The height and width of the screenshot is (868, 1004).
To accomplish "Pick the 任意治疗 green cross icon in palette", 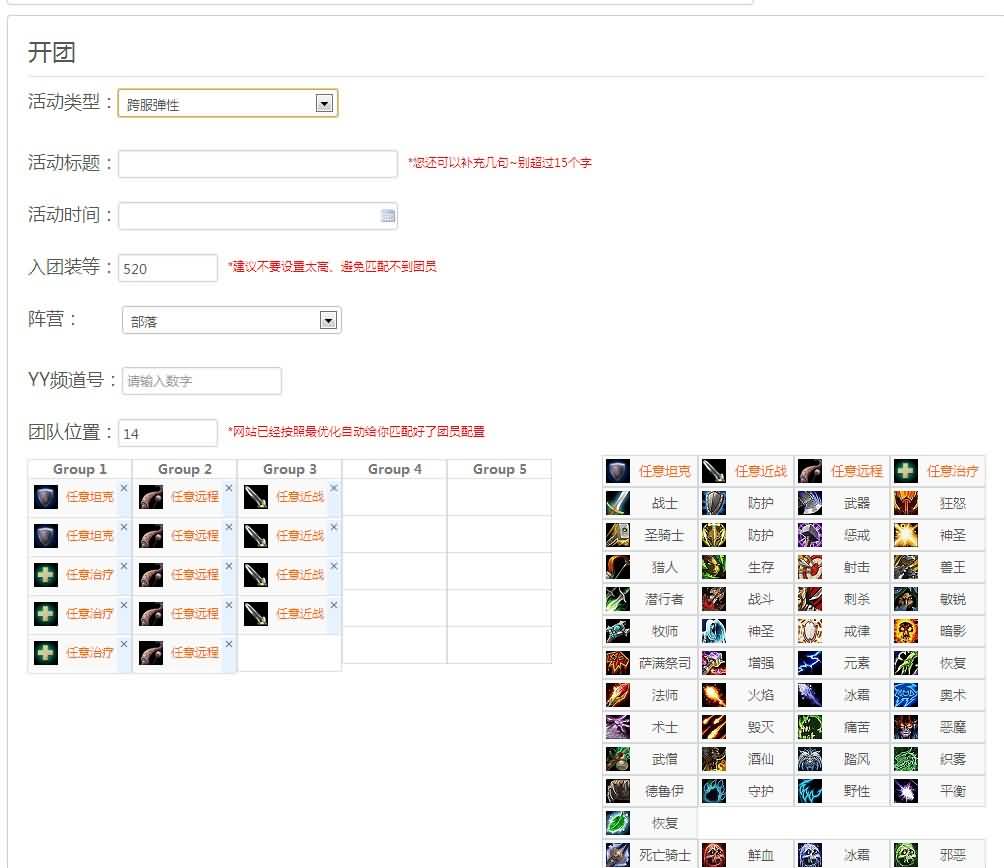I will [906, 471].
